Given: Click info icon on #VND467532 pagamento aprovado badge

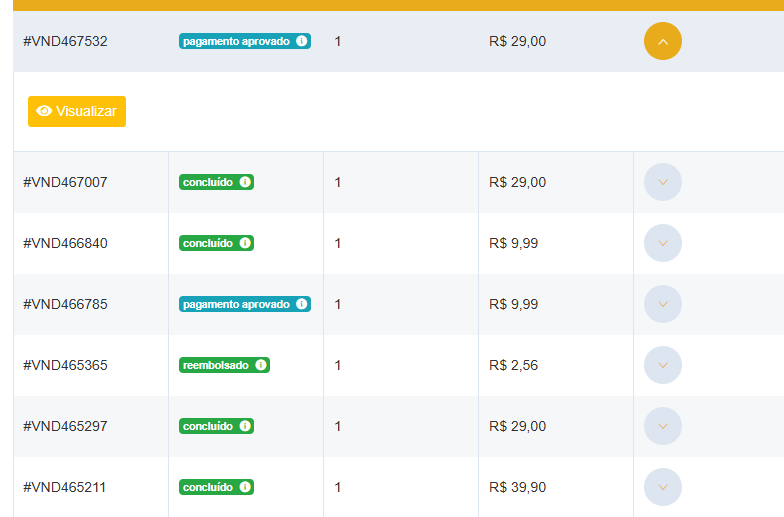Looking at the screenshot, I should 302,41.
